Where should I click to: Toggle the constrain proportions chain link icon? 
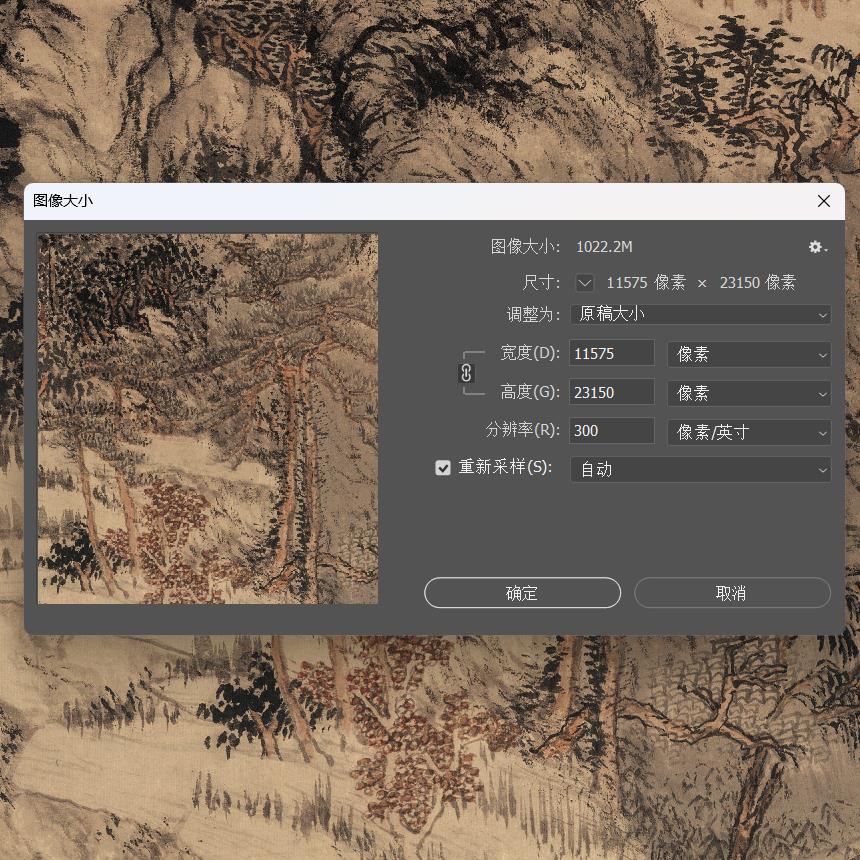point(466,373)
